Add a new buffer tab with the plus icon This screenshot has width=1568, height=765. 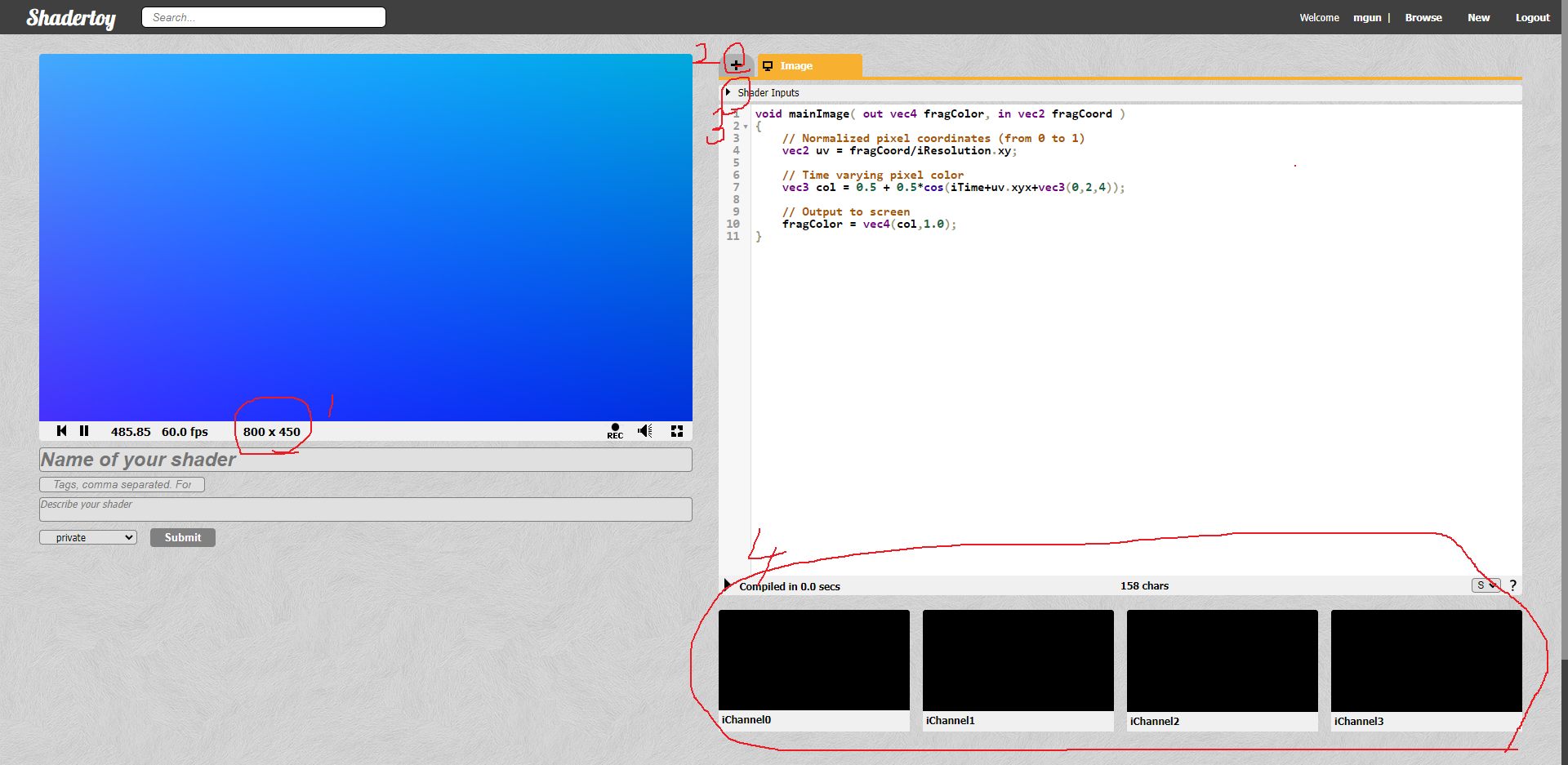coord(737,65)
